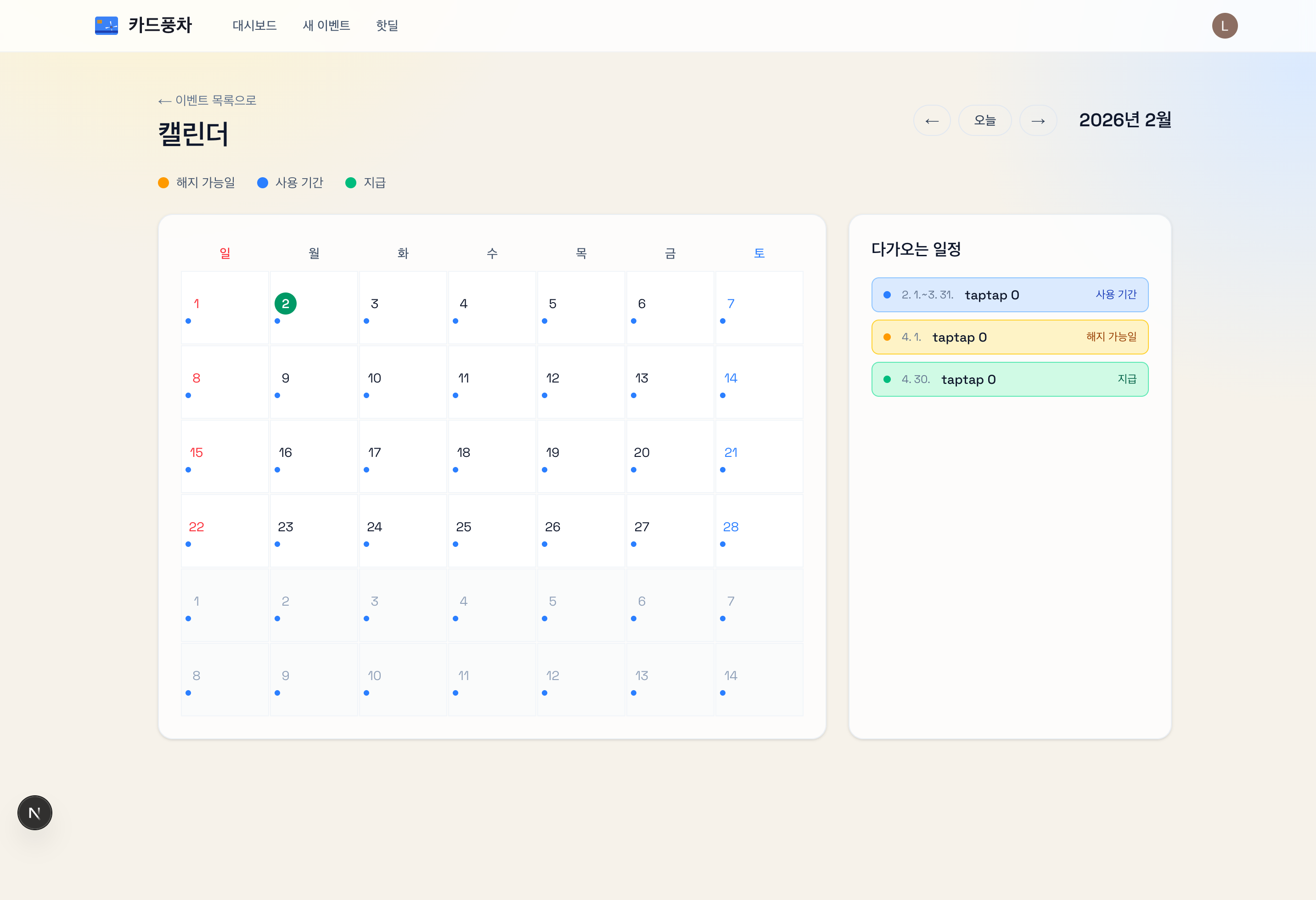Viewport: 1316px width, 900px height.
Task: Click the orange 해지 가능일 legend dot
Action: pyautogui.click(x=163, y=182)
